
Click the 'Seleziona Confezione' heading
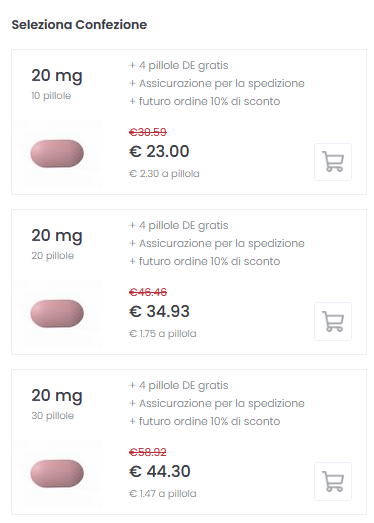[x=79, y=25]
